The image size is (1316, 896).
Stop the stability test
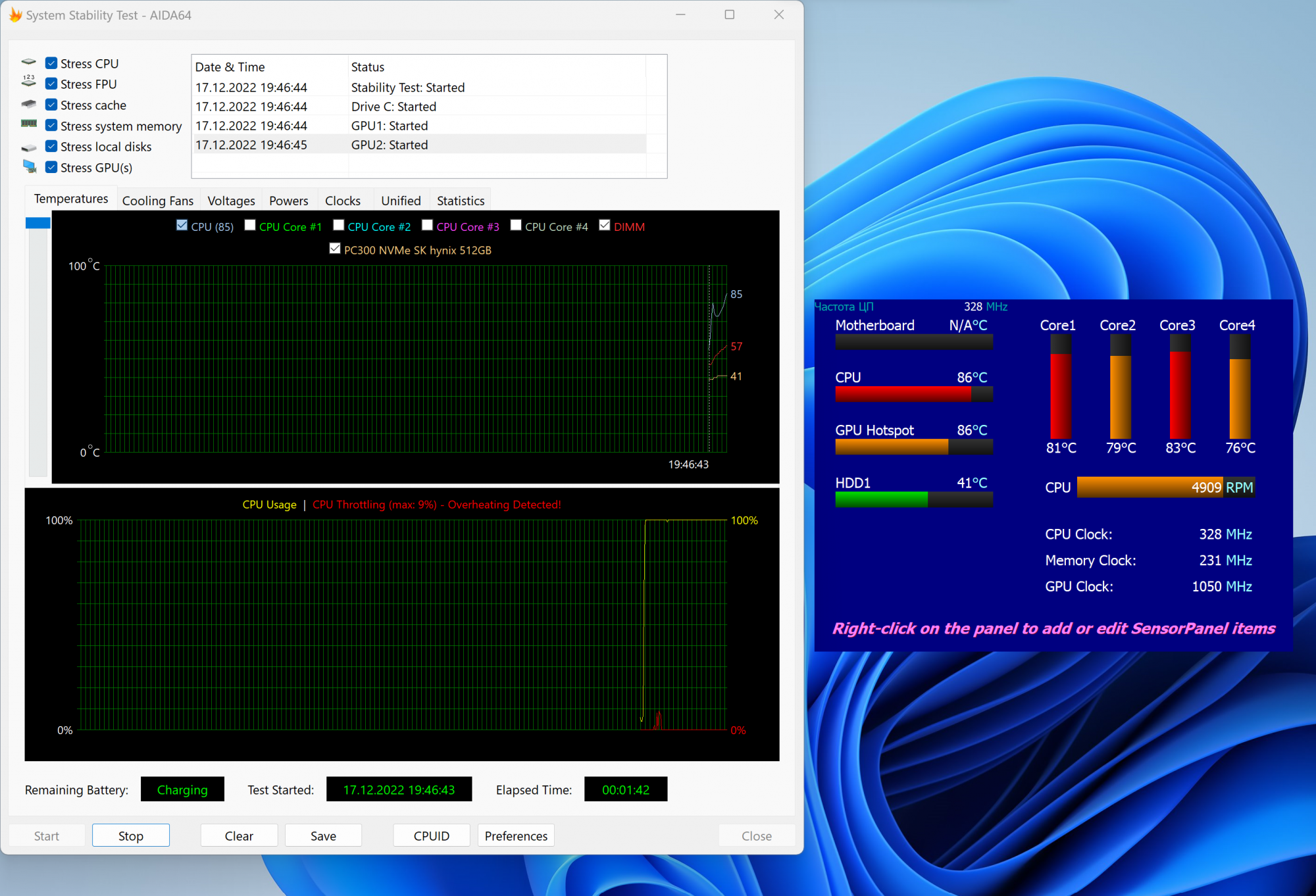(130, 835)
